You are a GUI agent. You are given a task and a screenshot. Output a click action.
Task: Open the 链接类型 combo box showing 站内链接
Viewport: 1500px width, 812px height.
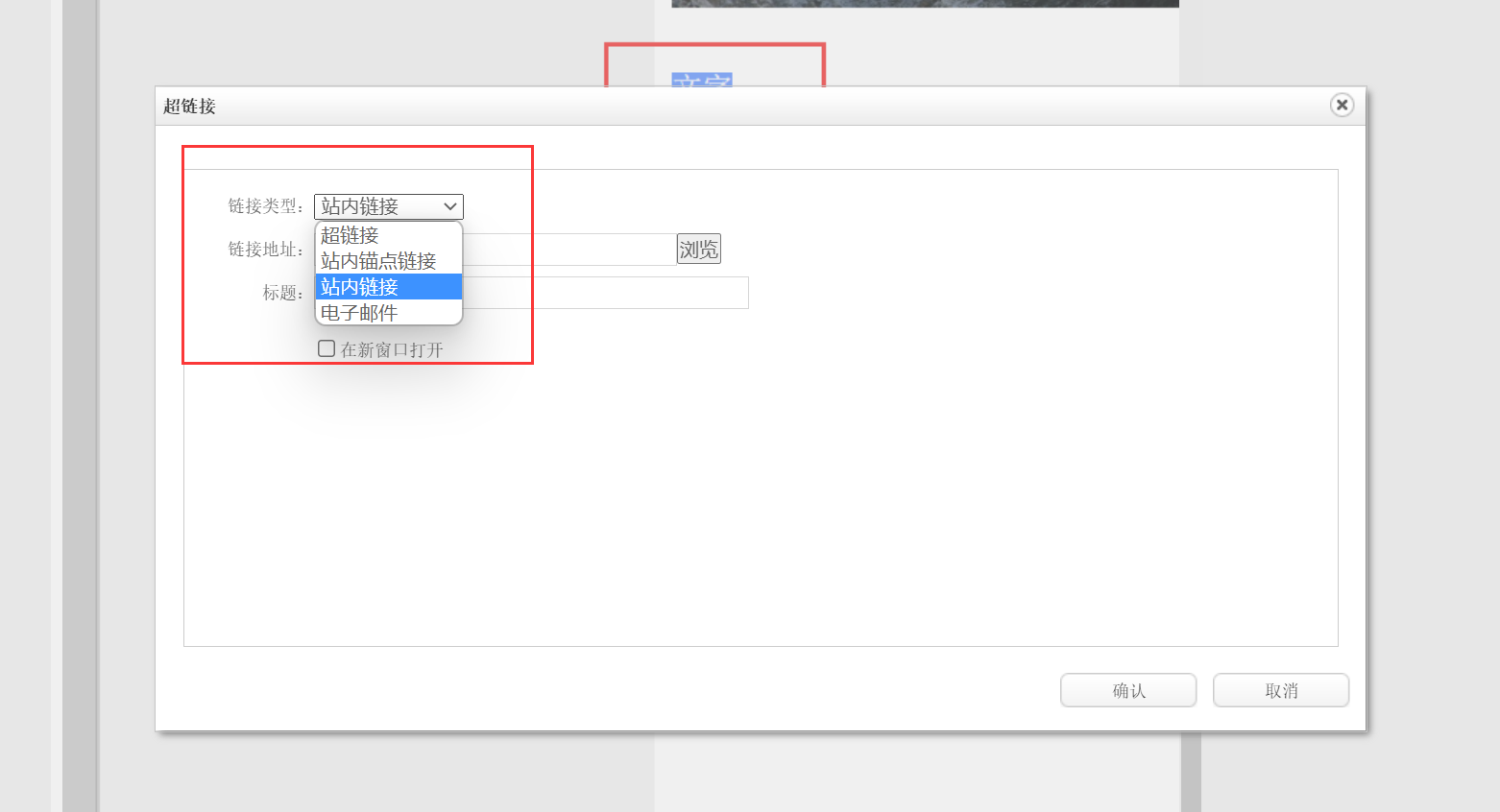pos(379,206)
